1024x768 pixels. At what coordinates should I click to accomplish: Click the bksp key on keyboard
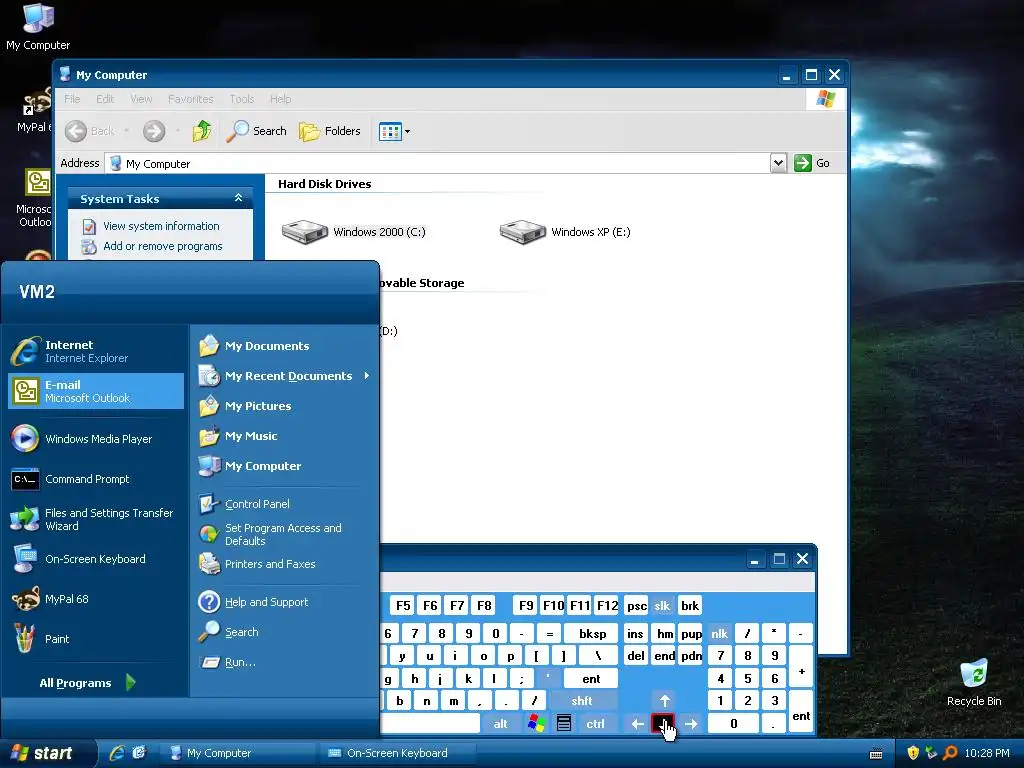coord(592,633)
